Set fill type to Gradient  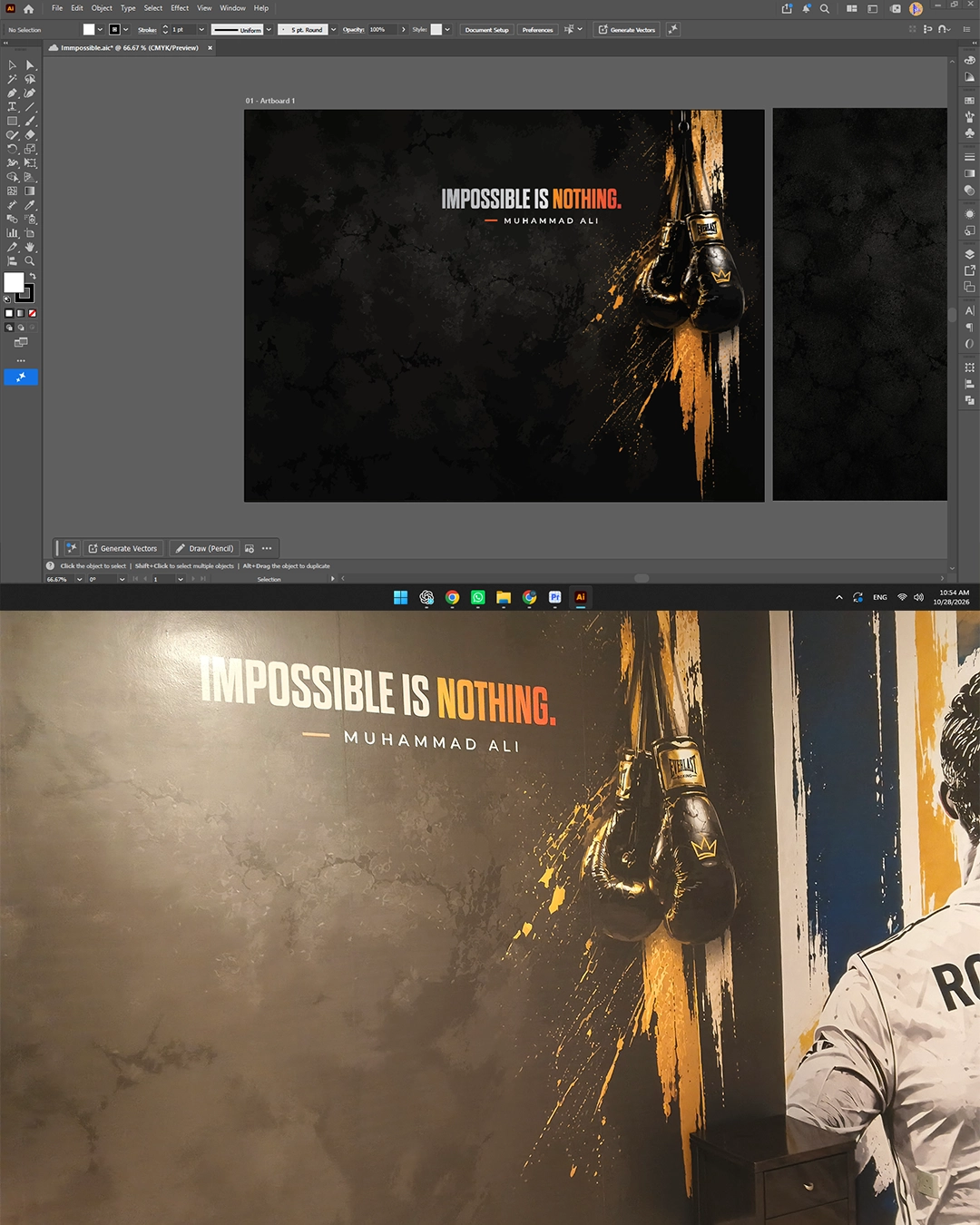[21, 313]
